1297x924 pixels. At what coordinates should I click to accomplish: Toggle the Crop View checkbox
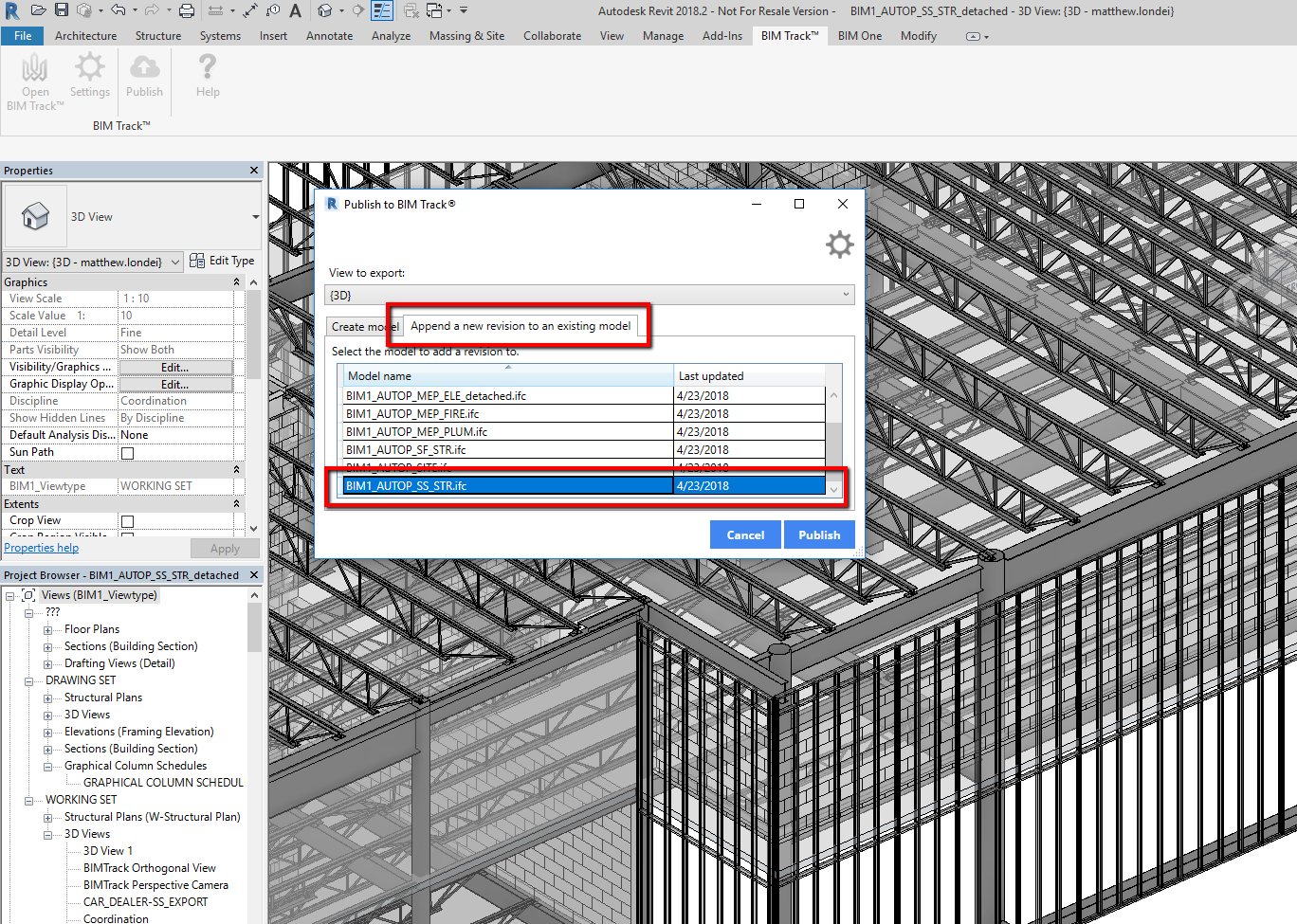[x=127, y=521]
